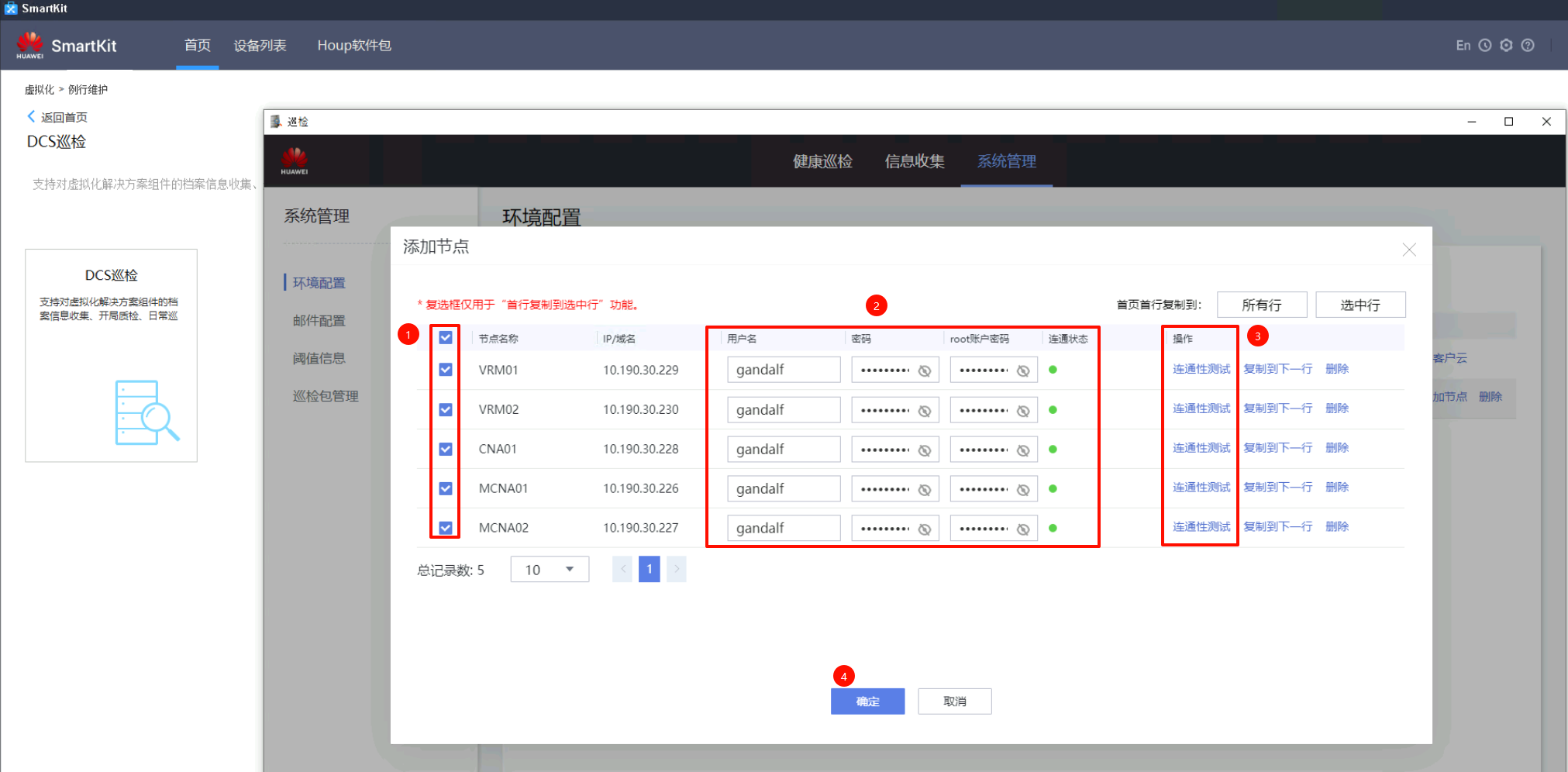Screen dimensions: 1568x772
Task: Toggle the select-all header checkbox
Action: tap(446, 338)
